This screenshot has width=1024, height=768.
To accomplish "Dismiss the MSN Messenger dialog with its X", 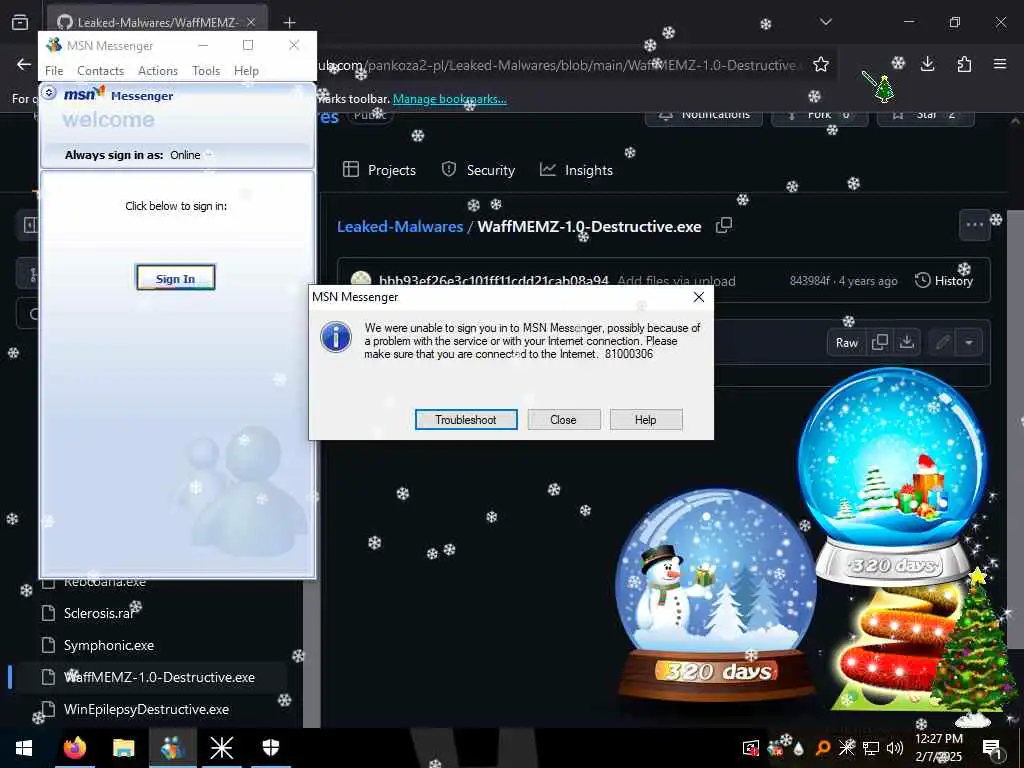I will pos(698,297).
